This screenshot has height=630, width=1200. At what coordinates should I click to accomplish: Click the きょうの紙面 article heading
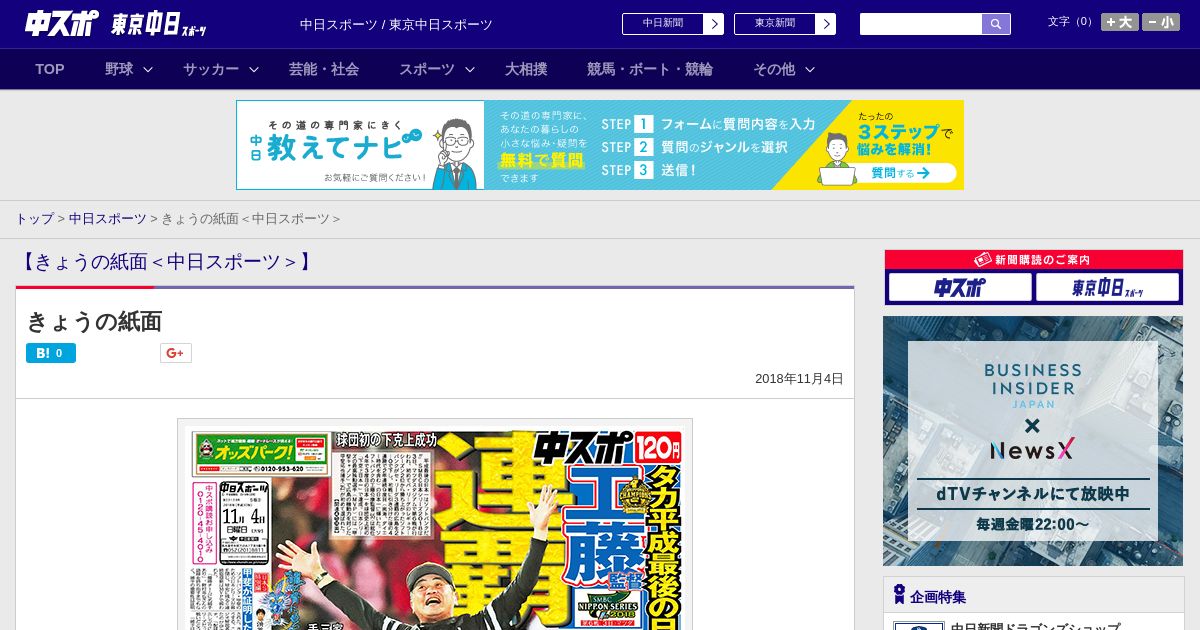94,321
